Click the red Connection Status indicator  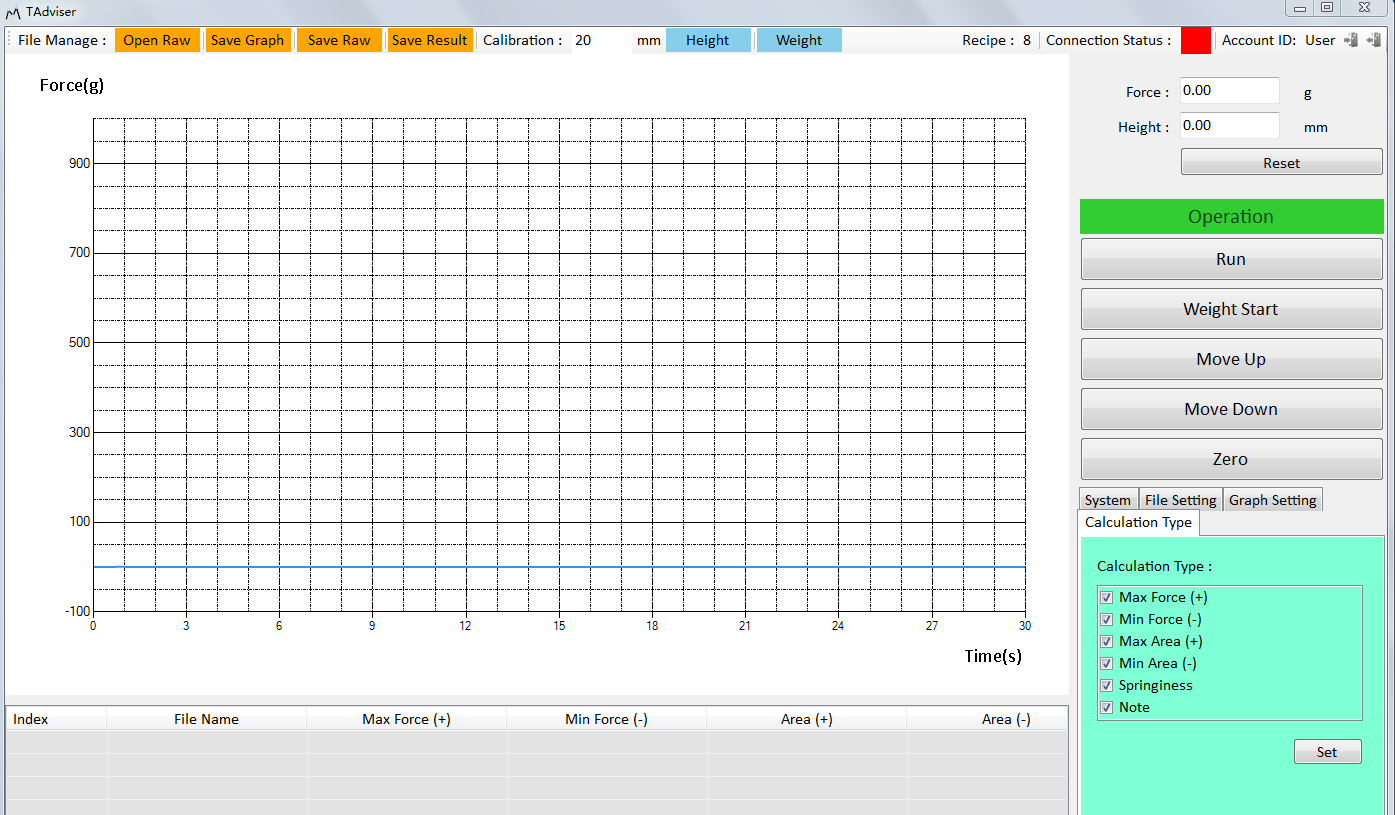tap(1195, 40)
